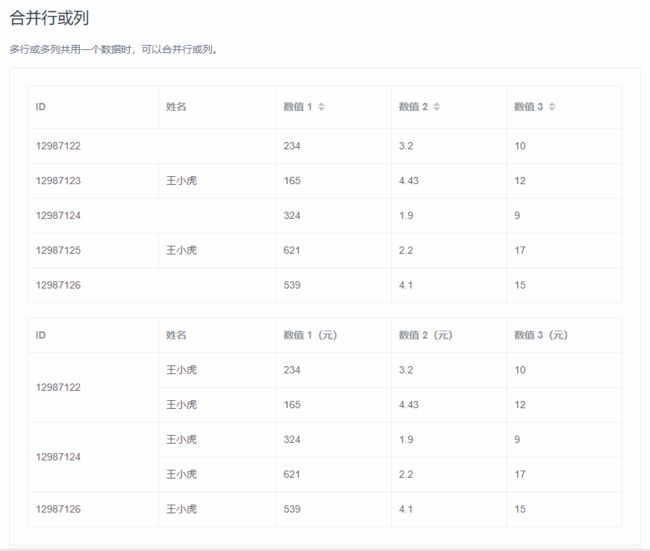Click ID 12987126 in the 元 table
This screenshot has height=551, width=650.
[x=58, y=509]
